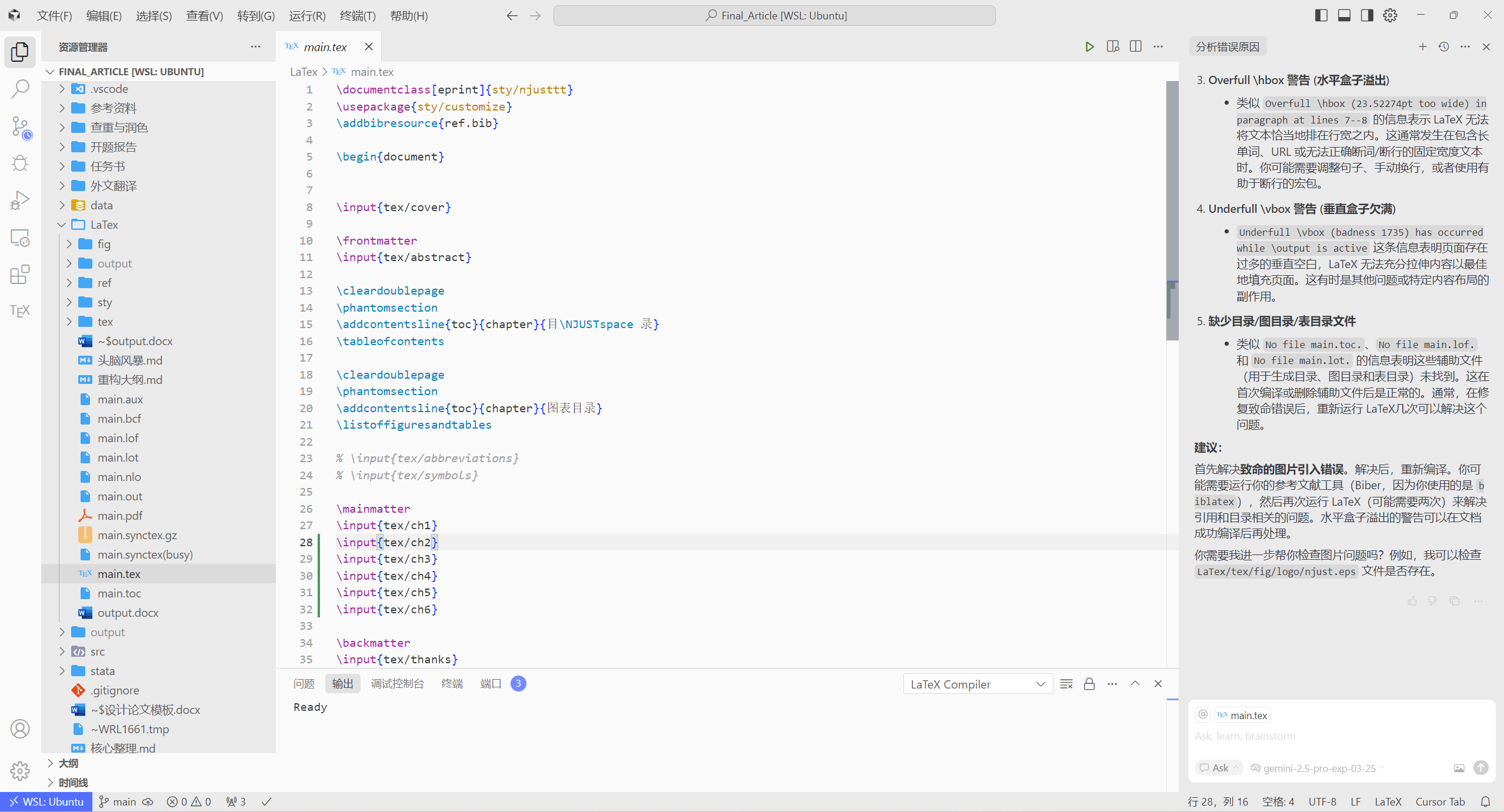Start a new chat with plus icon
1504x812 pixels.
click(1422, 47)
